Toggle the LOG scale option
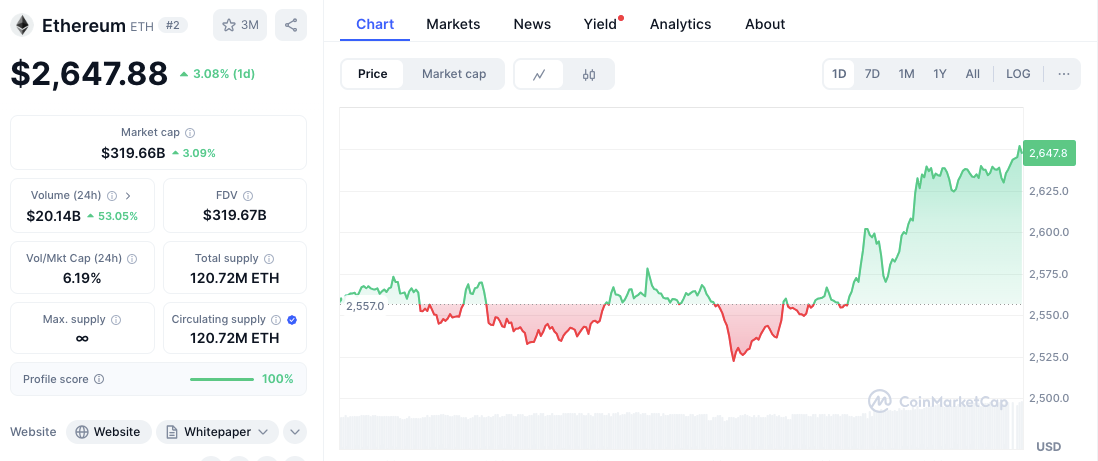Image resolution: width=1098 pixels, height=461 pixels. tap(1018, 74)
